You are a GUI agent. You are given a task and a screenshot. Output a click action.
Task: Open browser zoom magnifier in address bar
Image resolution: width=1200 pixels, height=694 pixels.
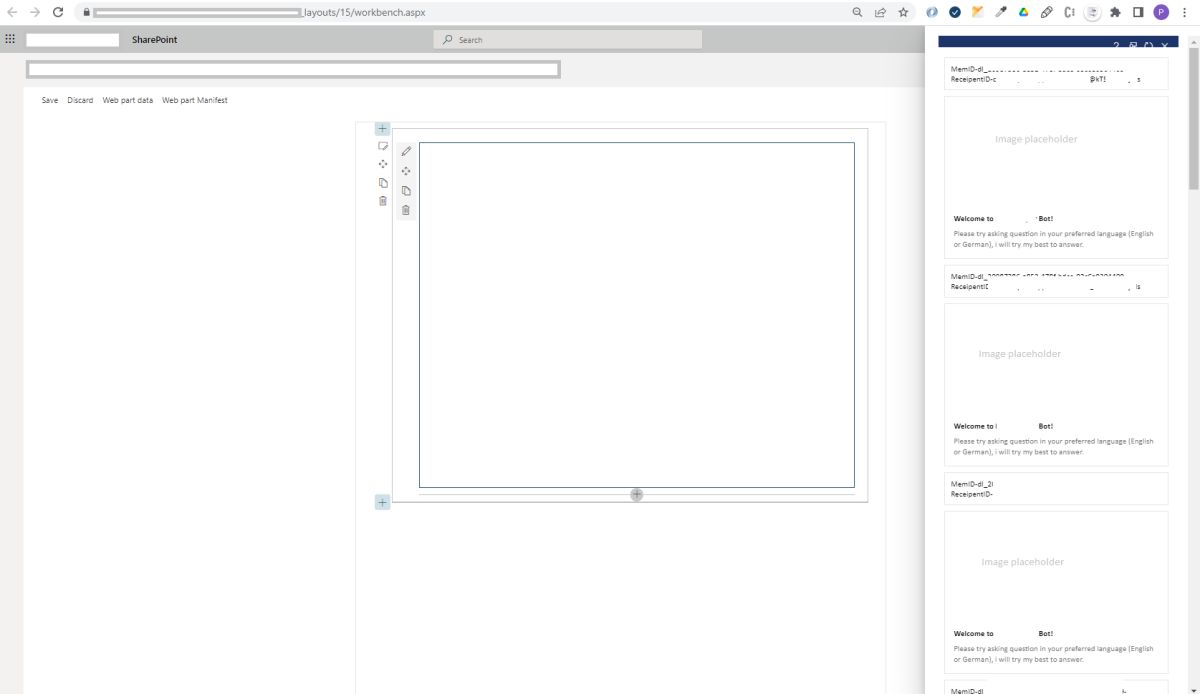857,12
